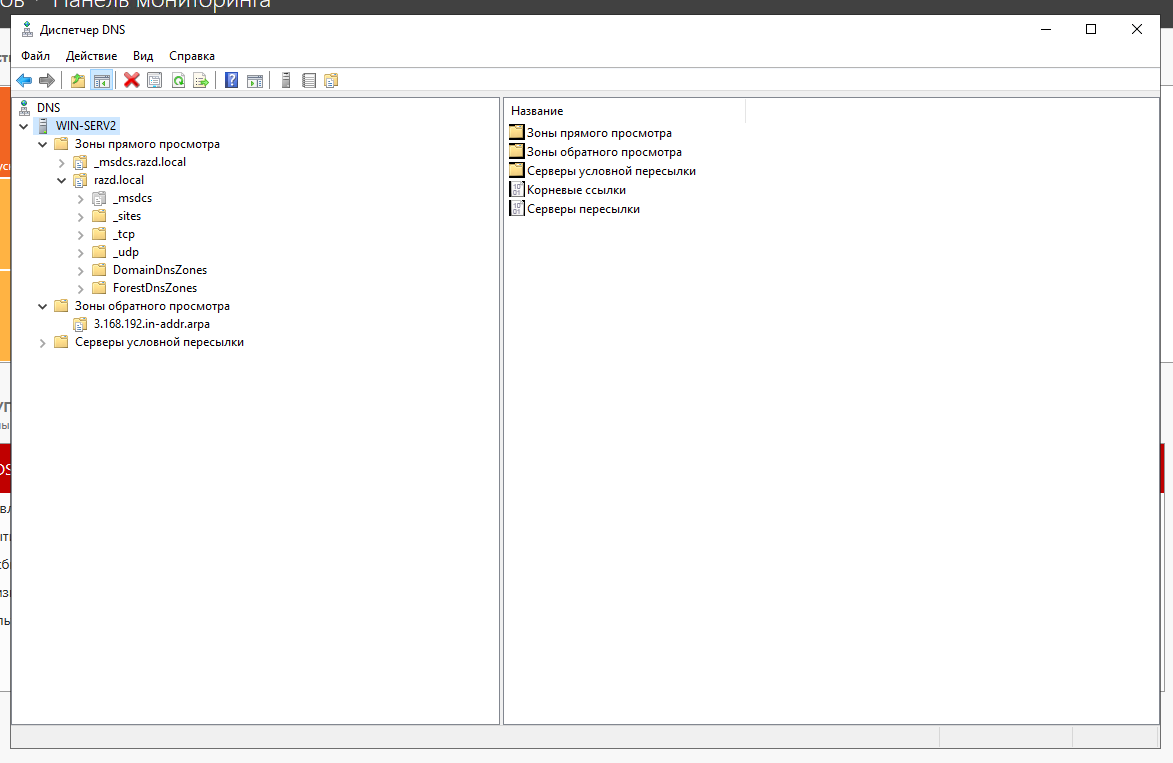This screenshot has height=763, width=1173.
Task: Expand the _msdcs.razd.local zone
Action: [61, 162]
